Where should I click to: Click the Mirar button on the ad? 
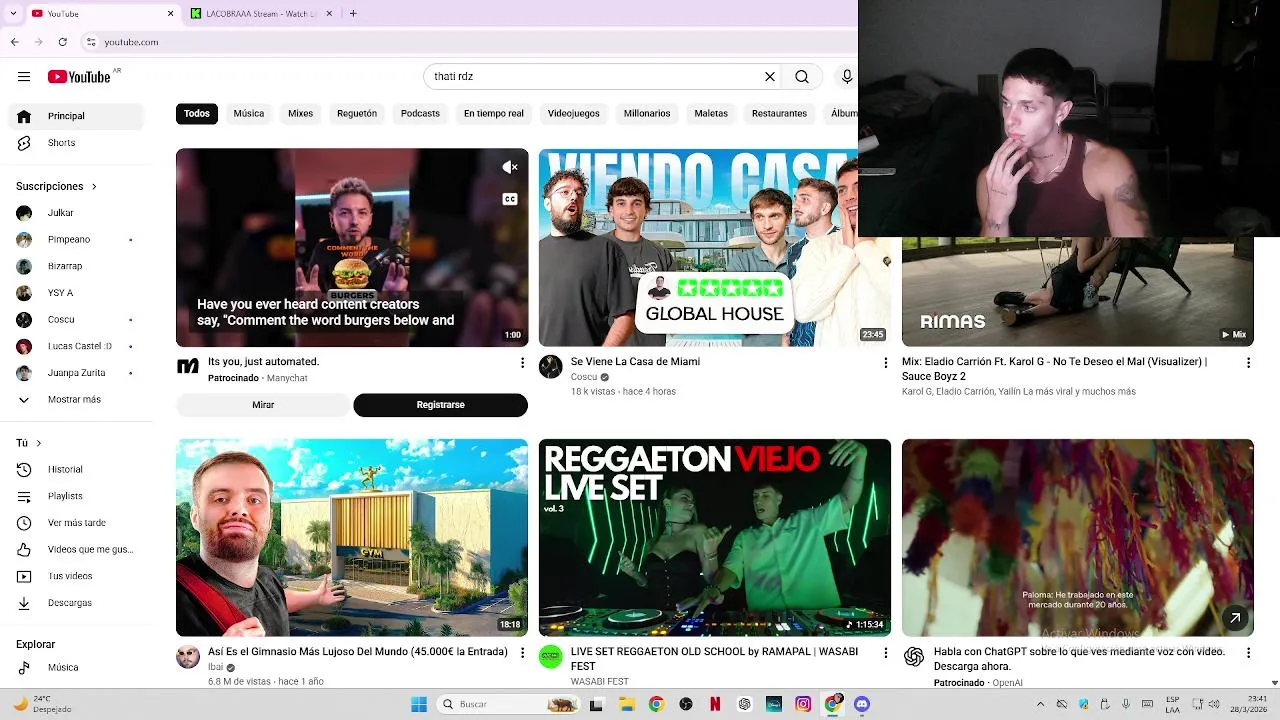(x=263, y=405)
